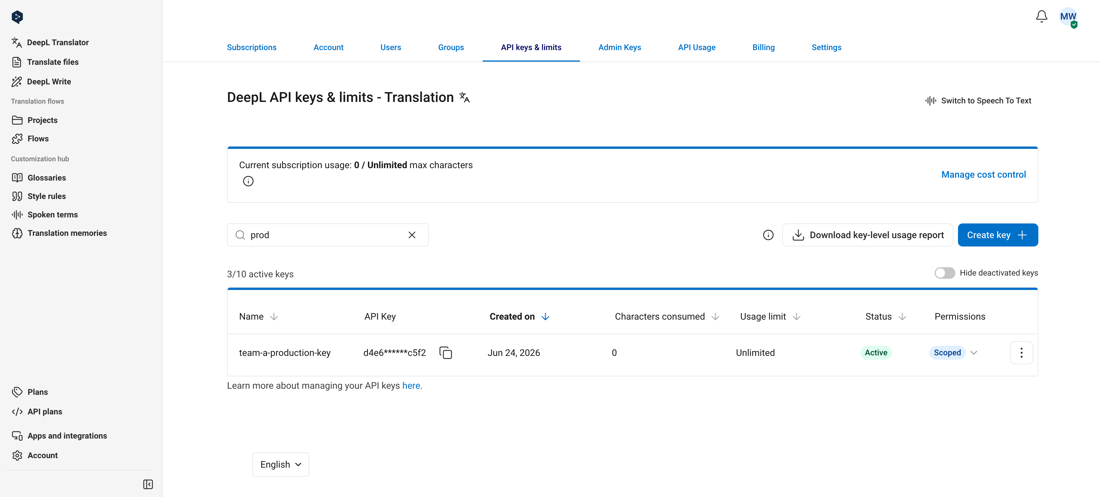Sort by Status column arrow
This screenshot has width=1100, height=497.
[x=902, y=317]
